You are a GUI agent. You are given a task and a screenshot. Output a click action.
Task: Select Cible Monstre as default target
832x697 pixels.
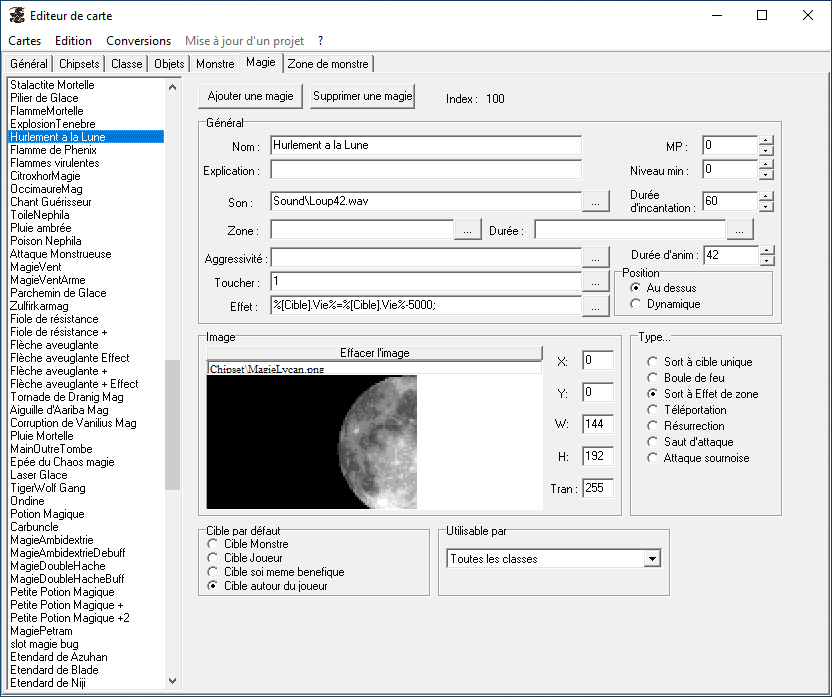[212, 544]
